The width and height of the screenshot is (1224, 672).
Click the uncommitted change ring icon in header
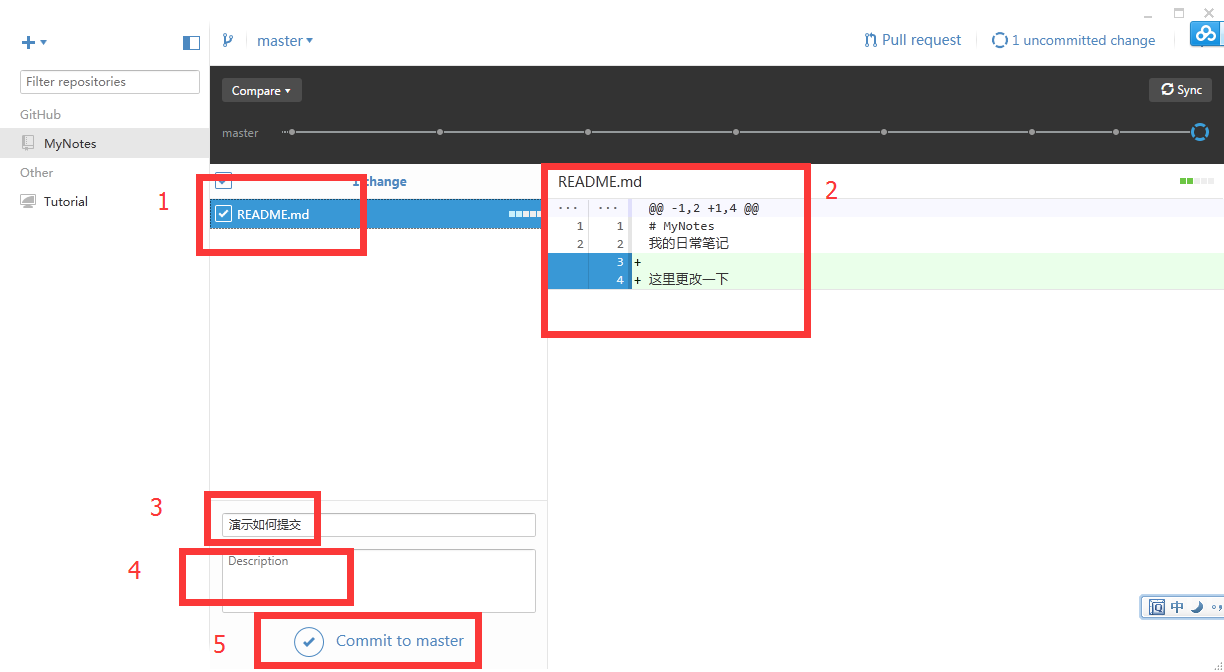(999, 40)
